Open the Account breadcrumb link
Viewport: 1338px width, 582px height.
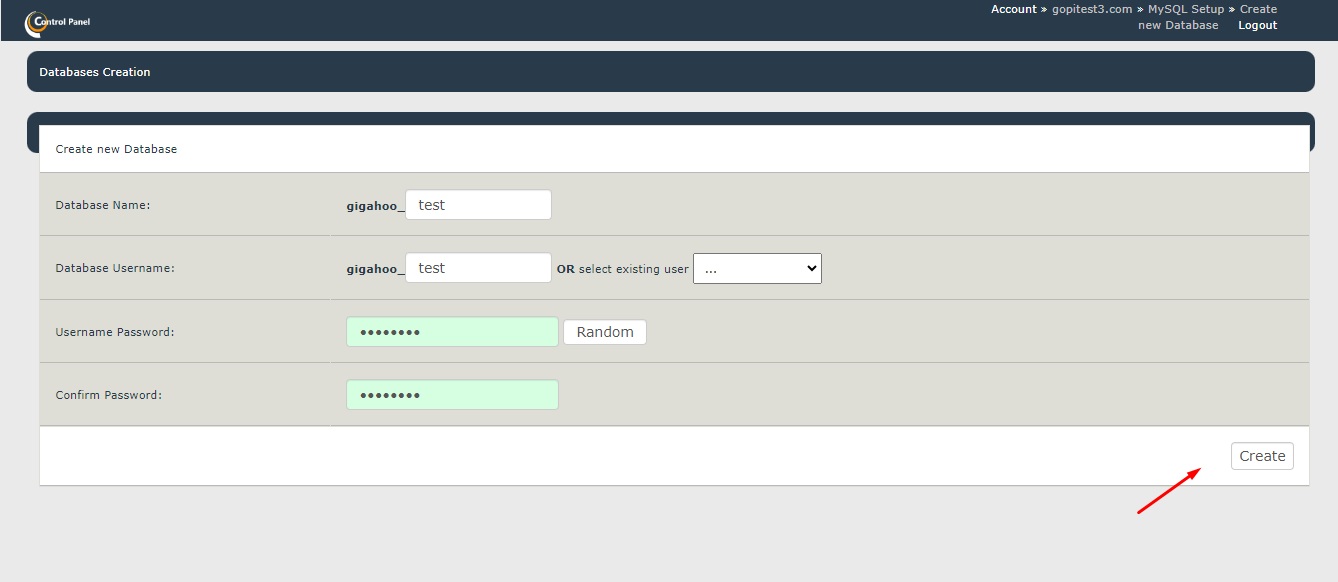click(1014, 9)
